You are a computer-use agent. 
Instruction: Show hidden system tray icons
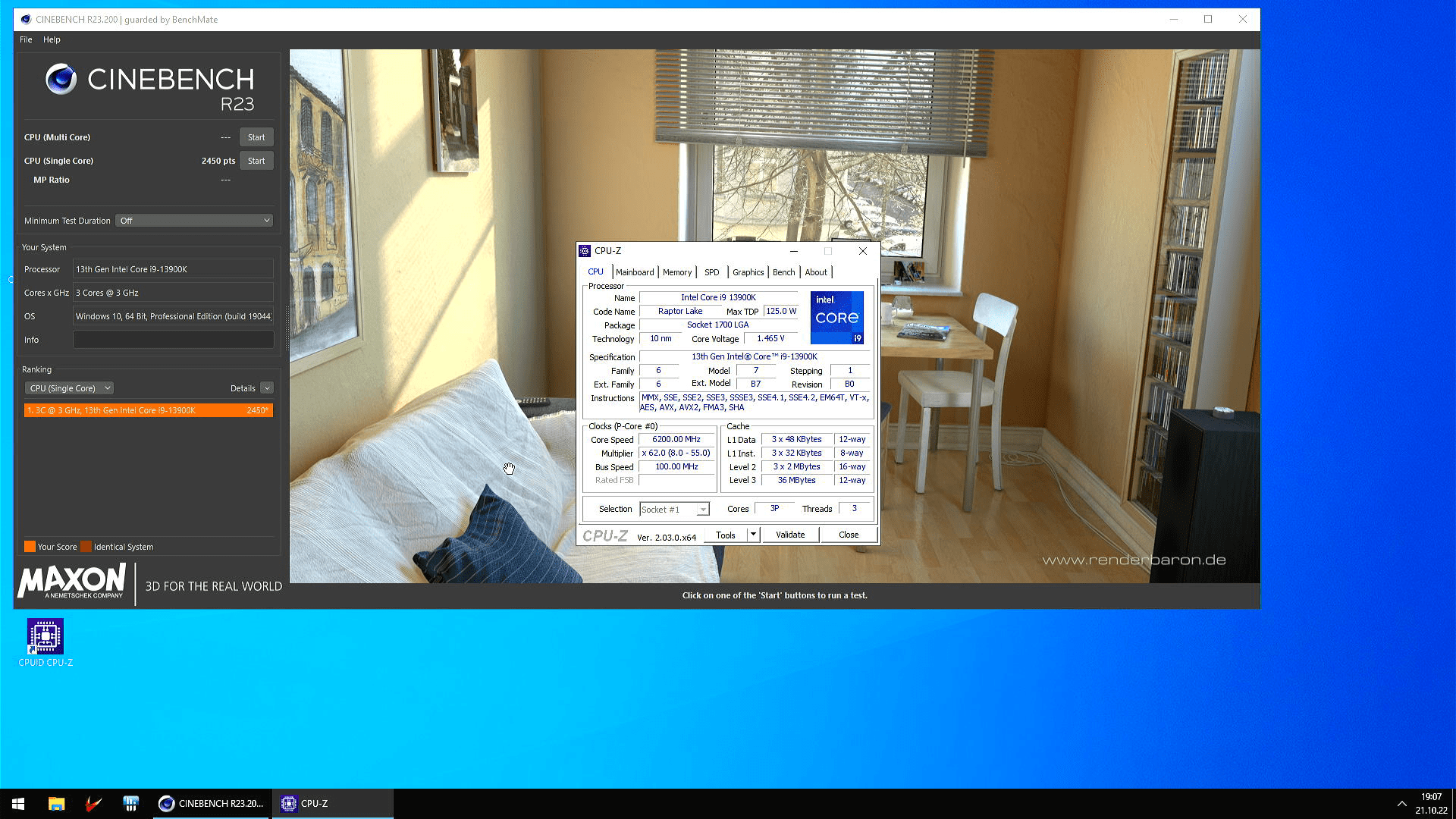click(x=1401, y=803)
